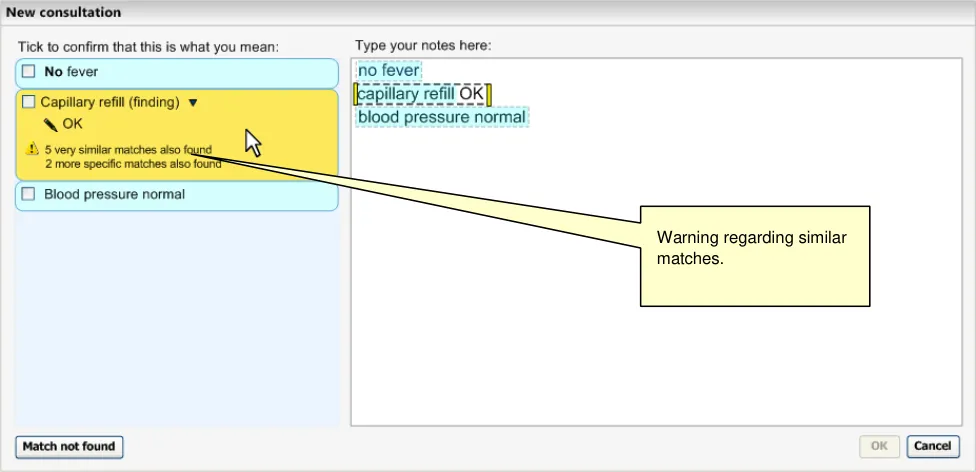Select the 'capillary refill' phrase in notes
Viewport: 976px width, 472px height.
406,94
